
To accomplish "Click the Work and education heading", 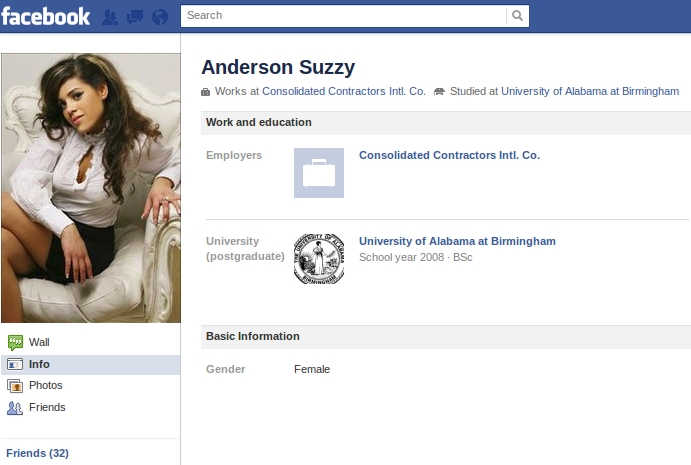I will coord(259,123).
